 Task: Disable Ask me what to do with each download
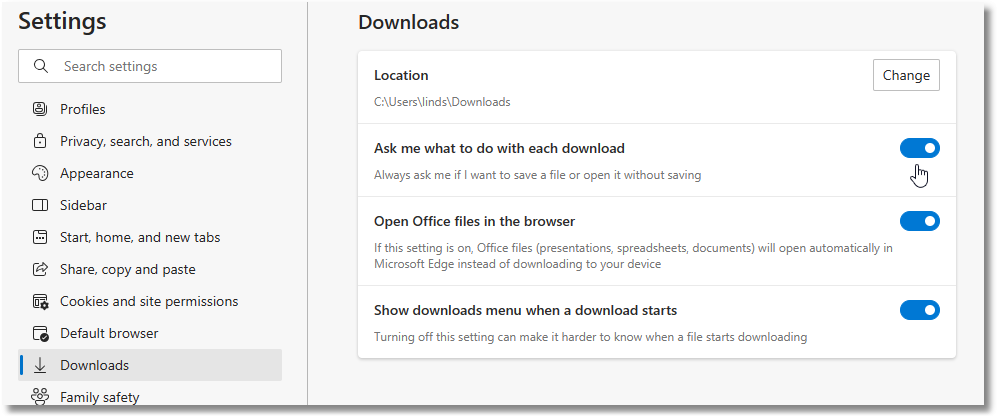919,148
